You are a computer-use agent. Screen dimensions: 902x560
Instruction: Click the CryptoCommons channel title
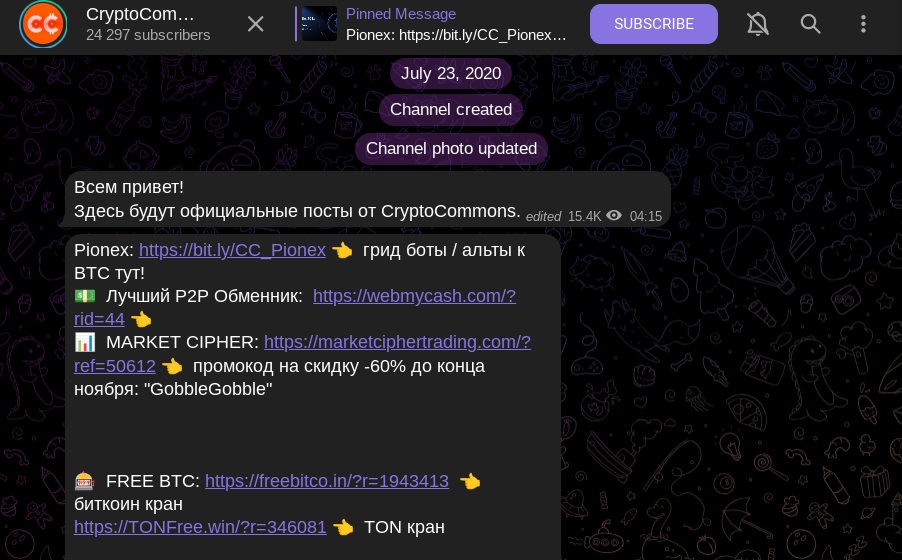(140, 15)
